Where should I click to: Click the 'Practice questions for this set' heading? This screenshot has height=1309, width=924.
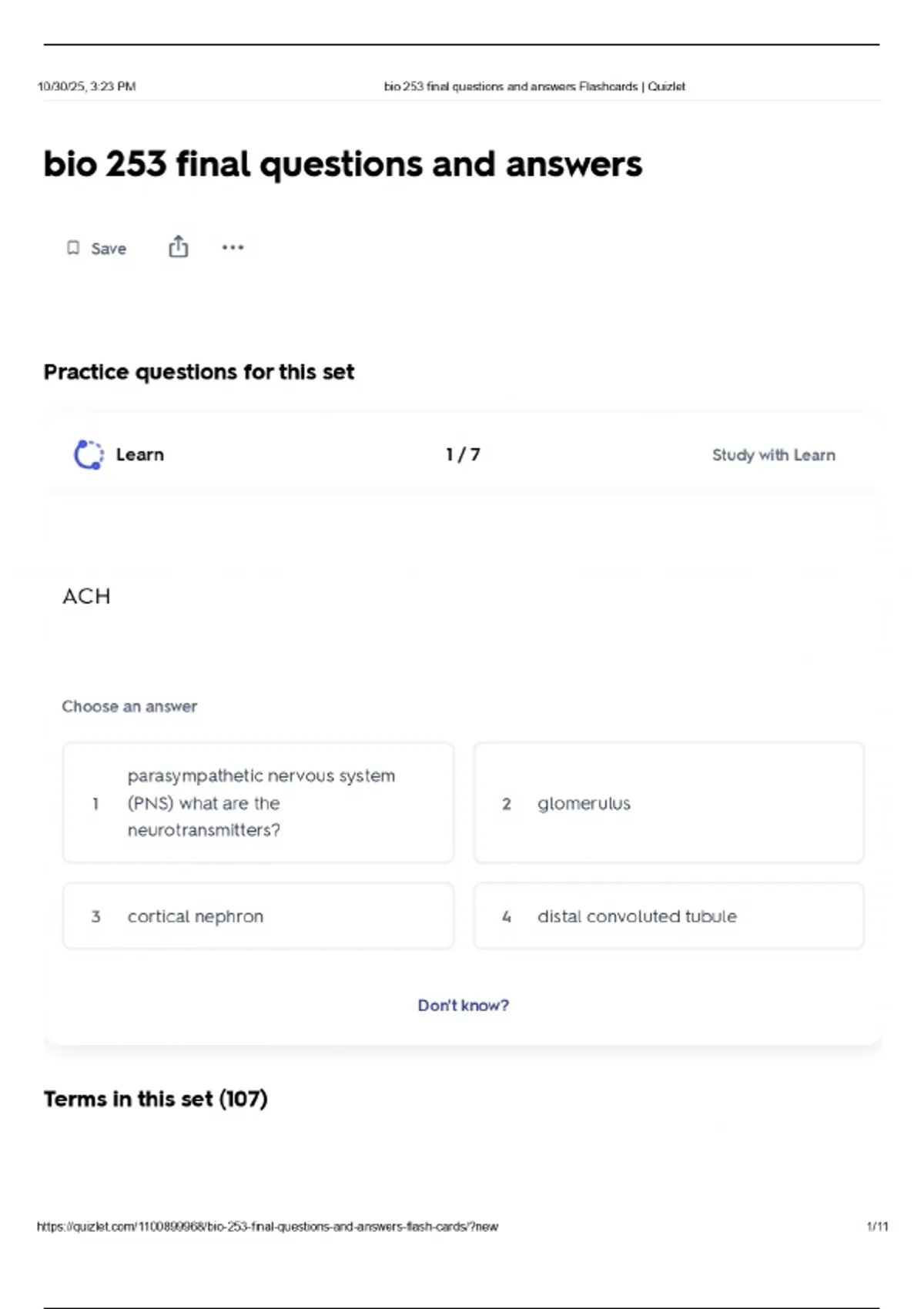tap(199, 372)
